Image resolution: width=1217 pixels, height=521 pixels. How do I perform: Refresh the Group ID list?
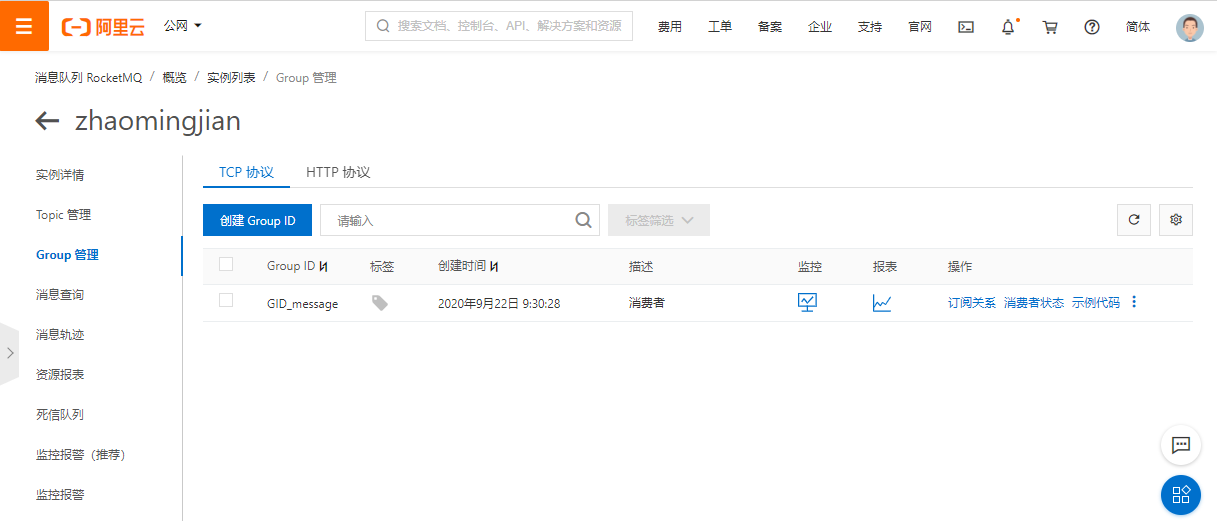pos(1134,220)
